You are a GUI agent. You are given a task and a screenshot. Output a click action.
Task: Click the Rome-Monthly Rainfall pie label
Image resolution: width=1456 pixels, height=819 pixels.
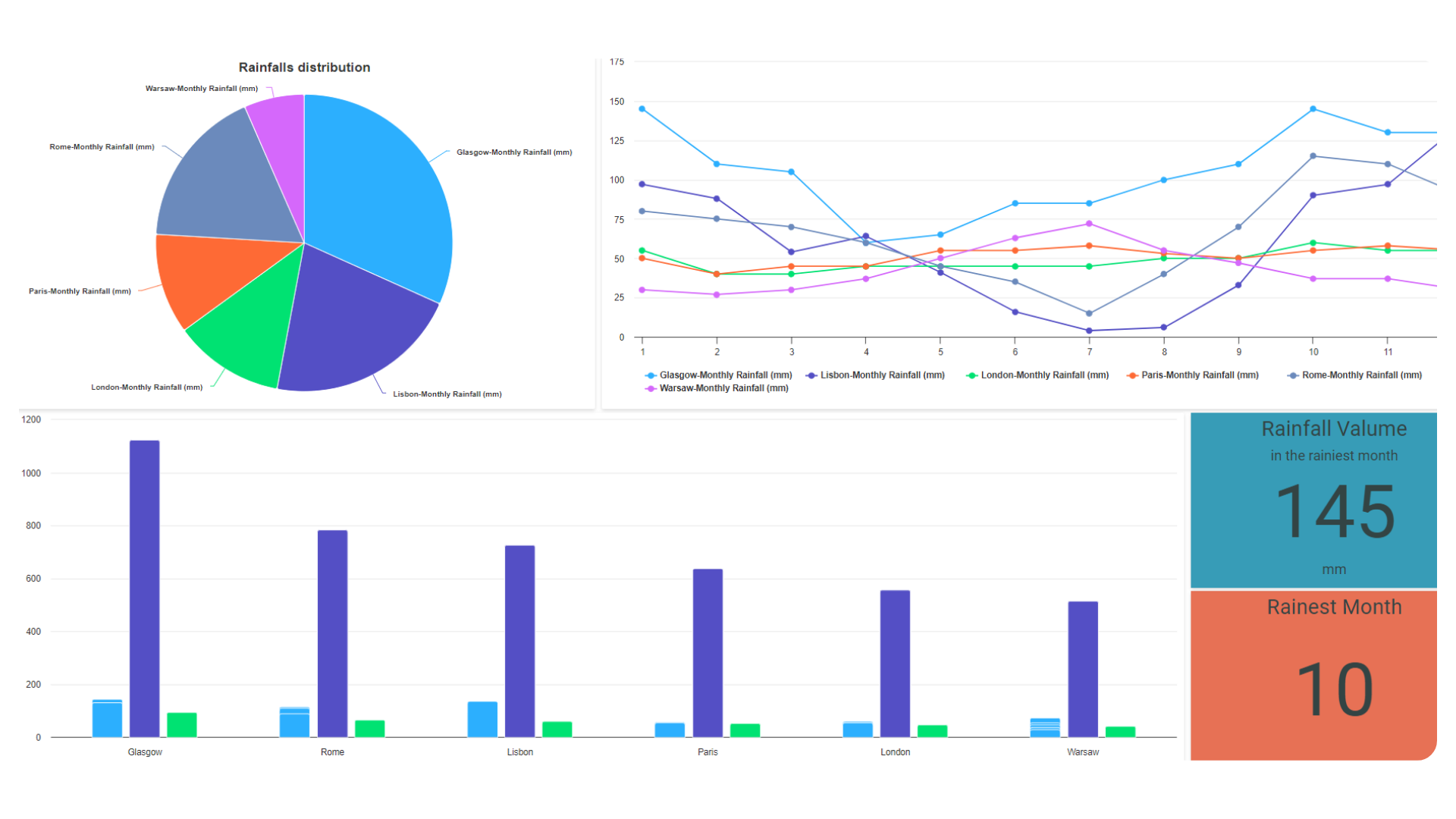[x=102, y=147]
